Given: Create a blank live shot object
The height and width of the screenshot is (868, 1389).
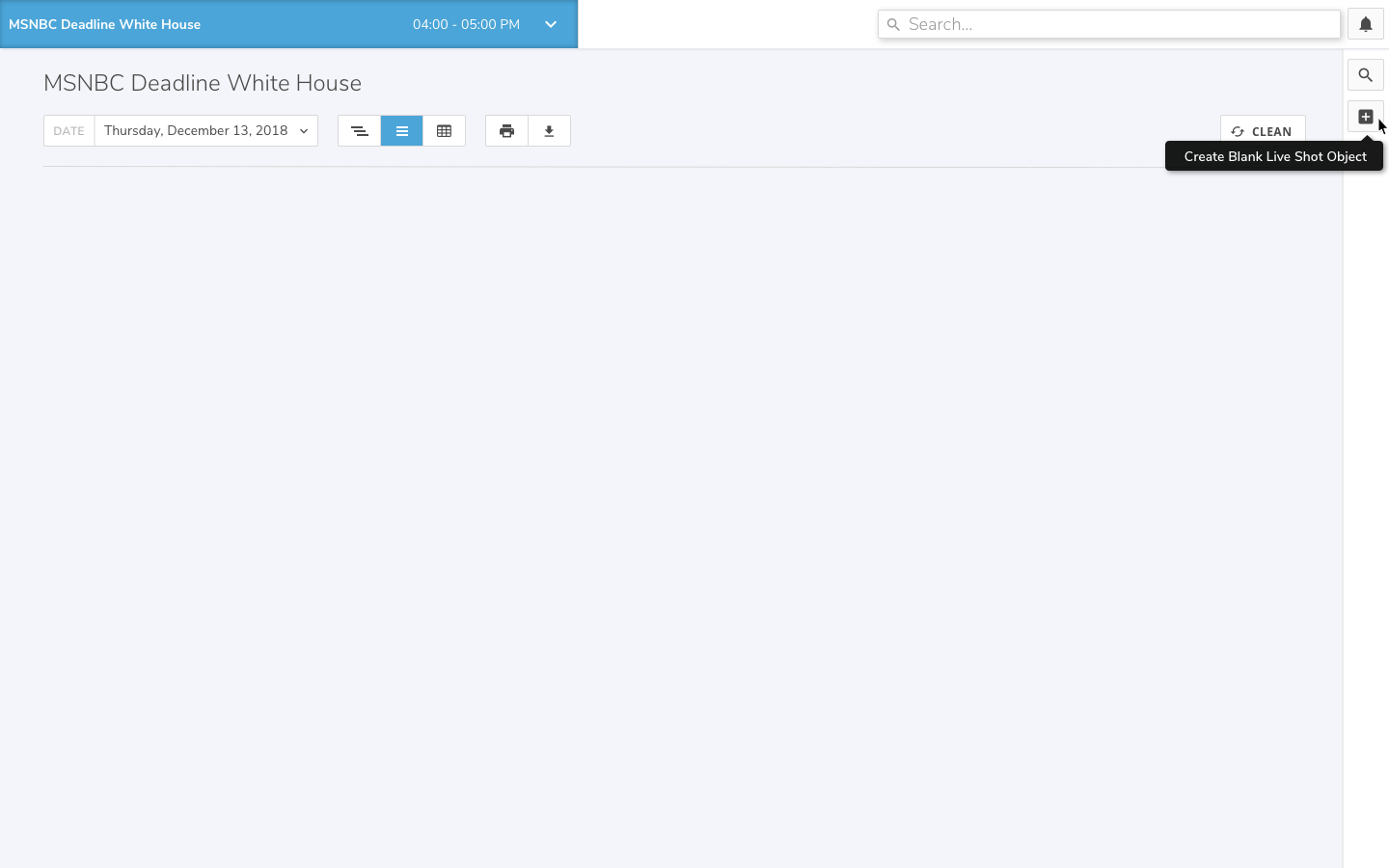Looking at the screenshot, I should pyautogui.click(x=1365, y=117).
